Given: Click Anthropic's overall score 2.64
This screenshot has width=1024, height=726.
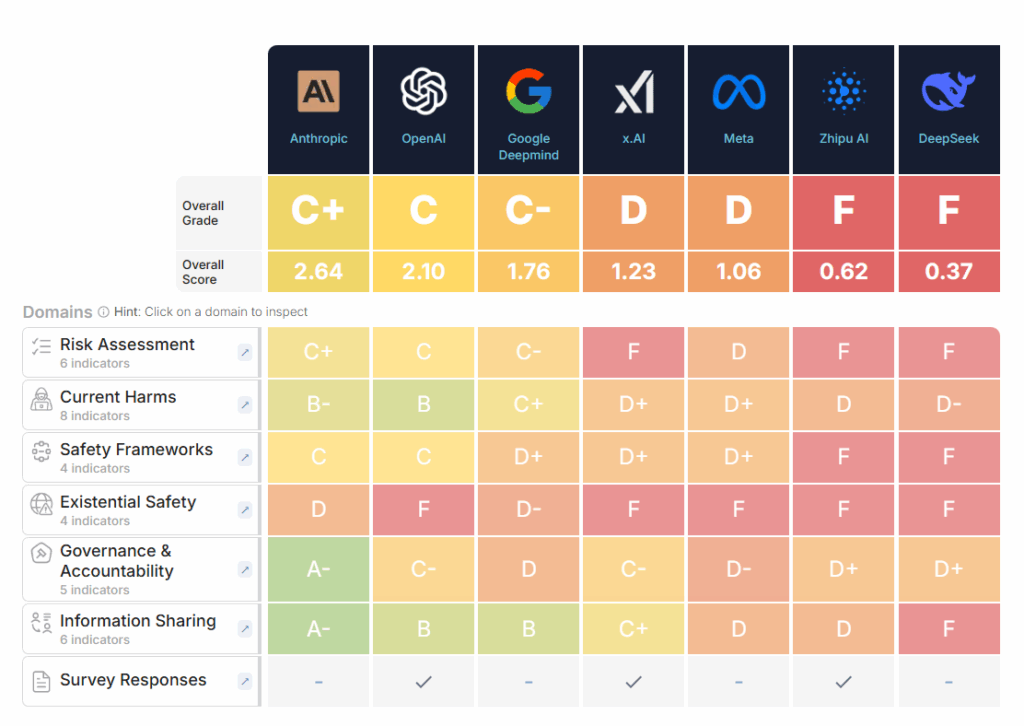Looking at the screenshot, I should tap(319, 271).
